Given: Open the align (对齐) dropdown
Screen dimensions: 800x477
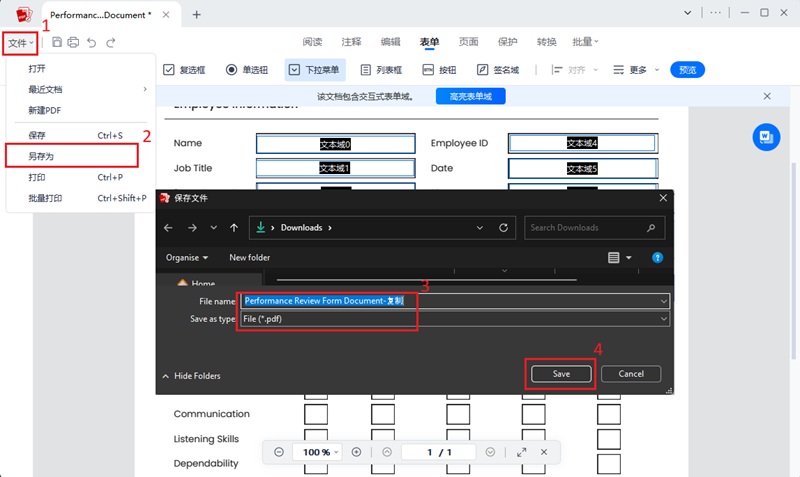Looking at the screenshot, I should coord(574,70).
